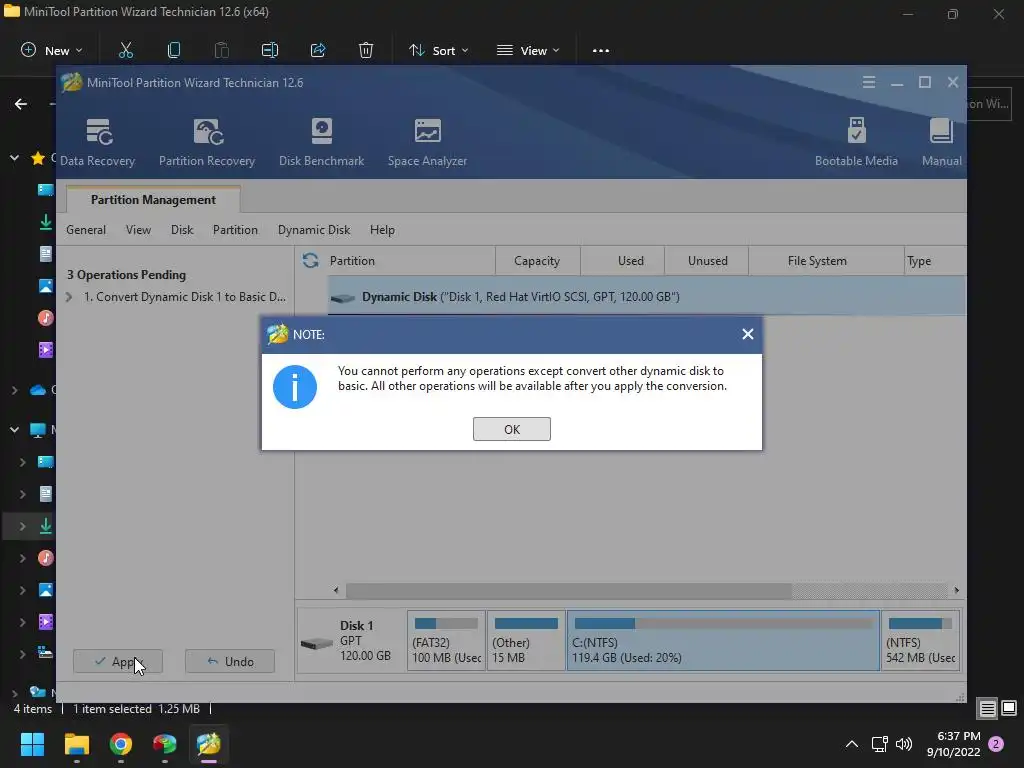
Task: Click the Undo button
Action: pyautogui.click(x=230, y=662)
